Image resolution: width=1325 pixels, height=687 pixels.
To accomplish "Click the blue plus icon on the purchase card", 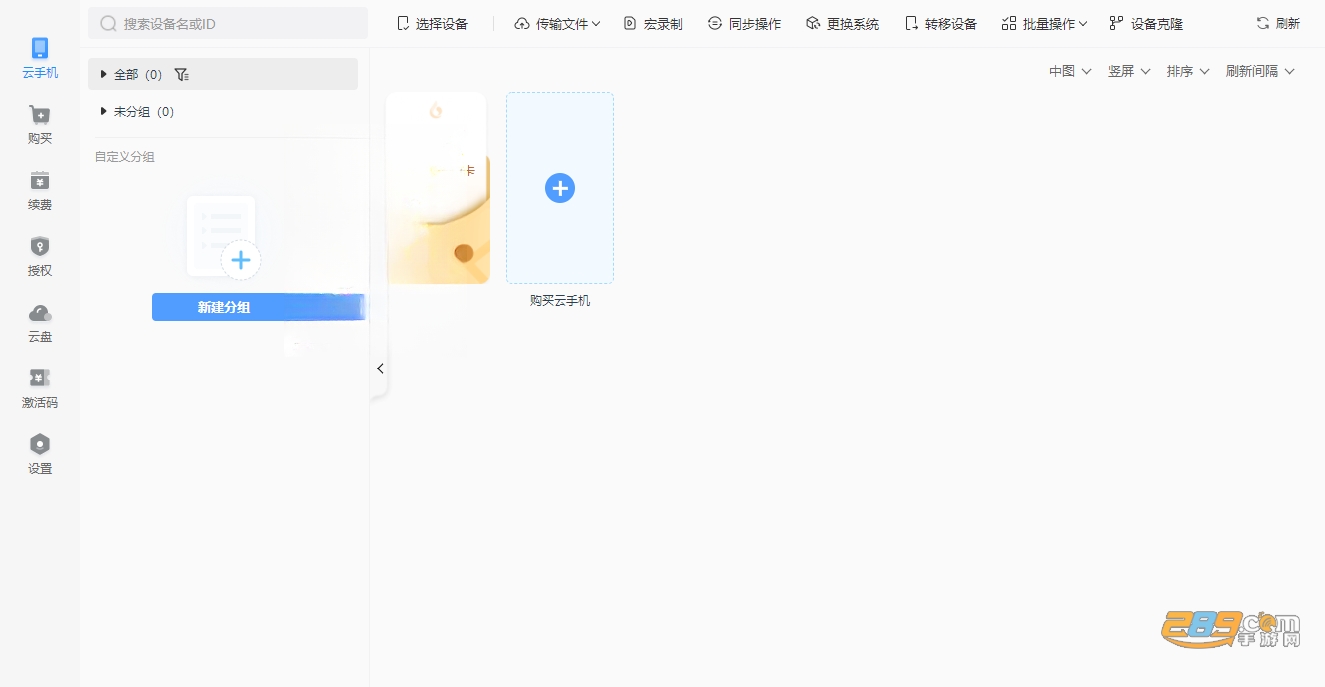I will [560, 188].
